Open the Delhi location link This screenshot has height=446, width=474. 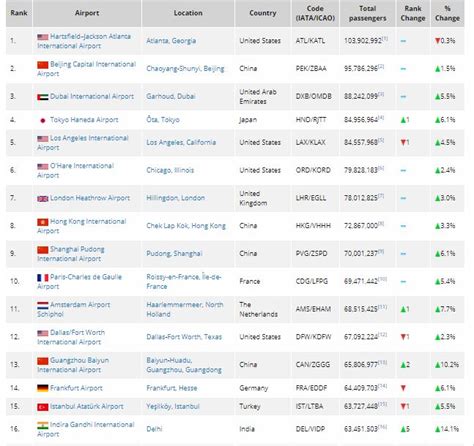[154, 429]
